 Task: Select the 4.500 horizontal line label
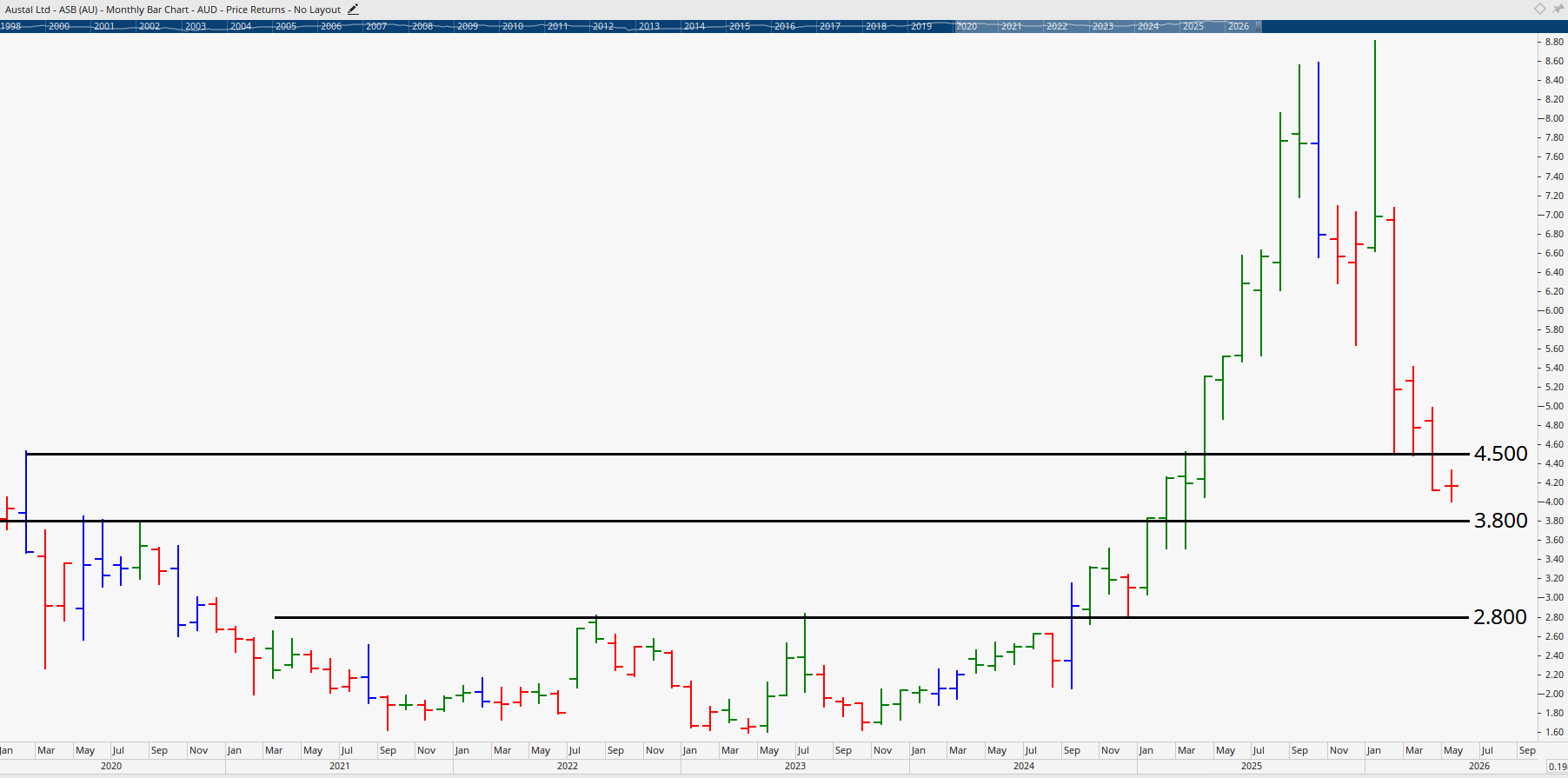1500,454
